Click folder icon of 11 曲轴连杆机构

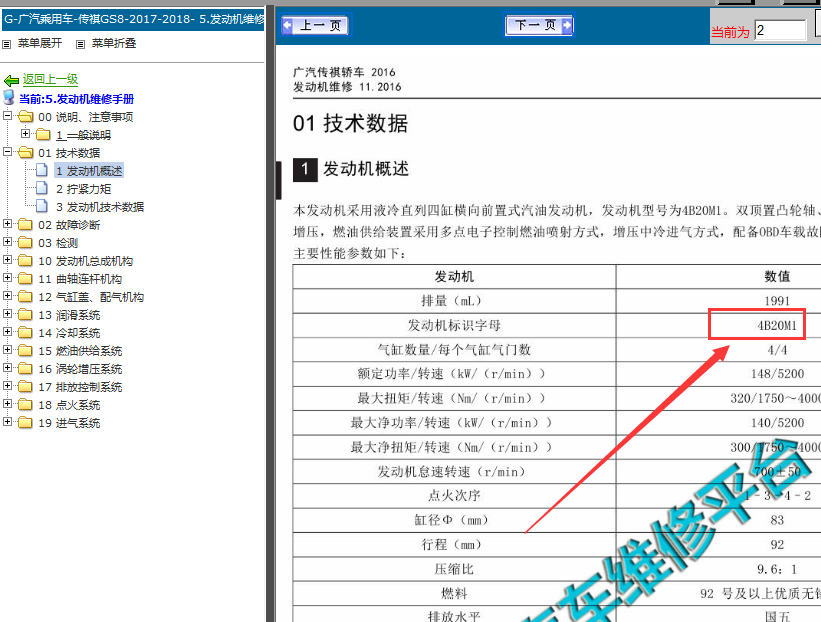click(25, 279)
